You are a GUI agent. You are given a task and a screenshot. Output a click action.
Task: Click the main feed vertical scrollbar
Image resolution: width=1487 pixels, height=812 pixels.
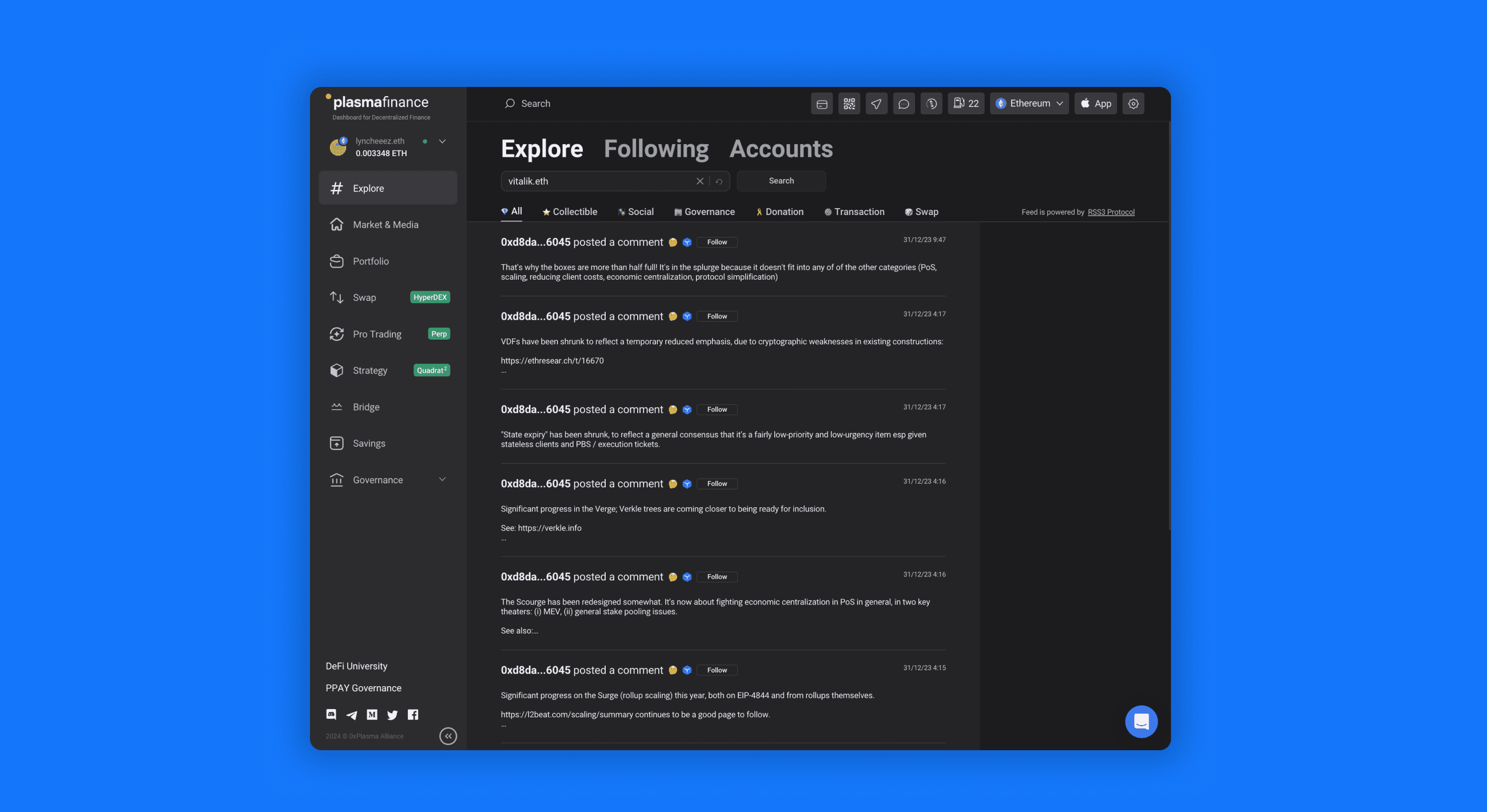click(1170, 326)
